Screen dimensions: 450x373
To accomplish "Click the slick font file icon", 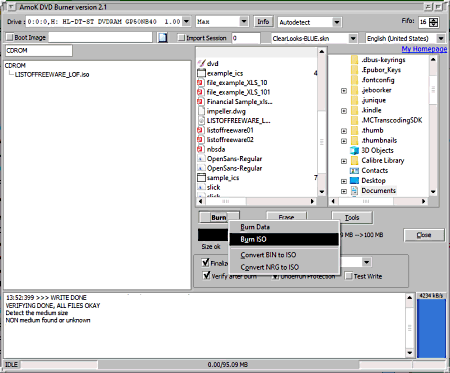I will [x=201, y=187].
